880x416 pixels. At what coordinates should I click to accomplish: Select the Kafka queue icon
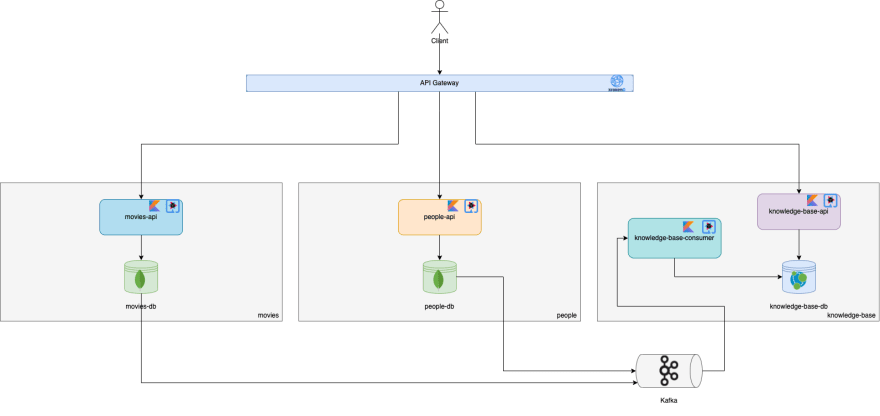[670, 371]
